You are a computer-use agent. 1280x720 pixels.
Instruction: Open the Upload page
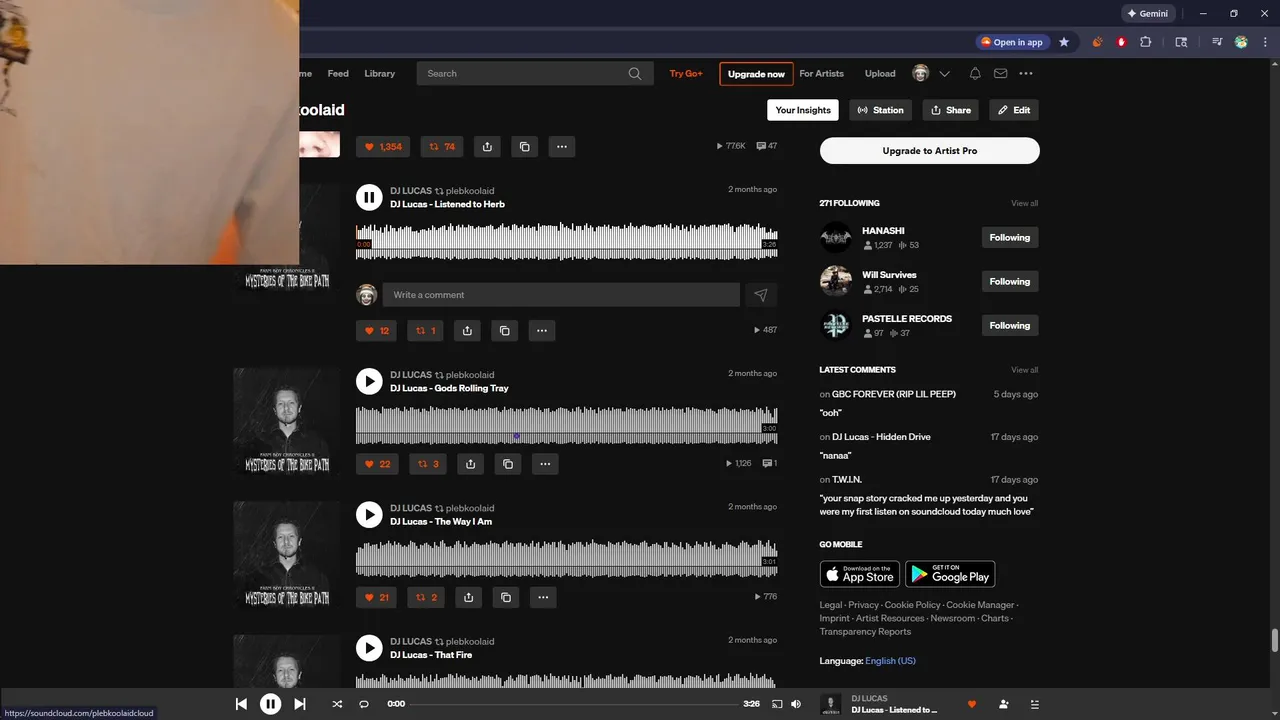pos(880,73)
